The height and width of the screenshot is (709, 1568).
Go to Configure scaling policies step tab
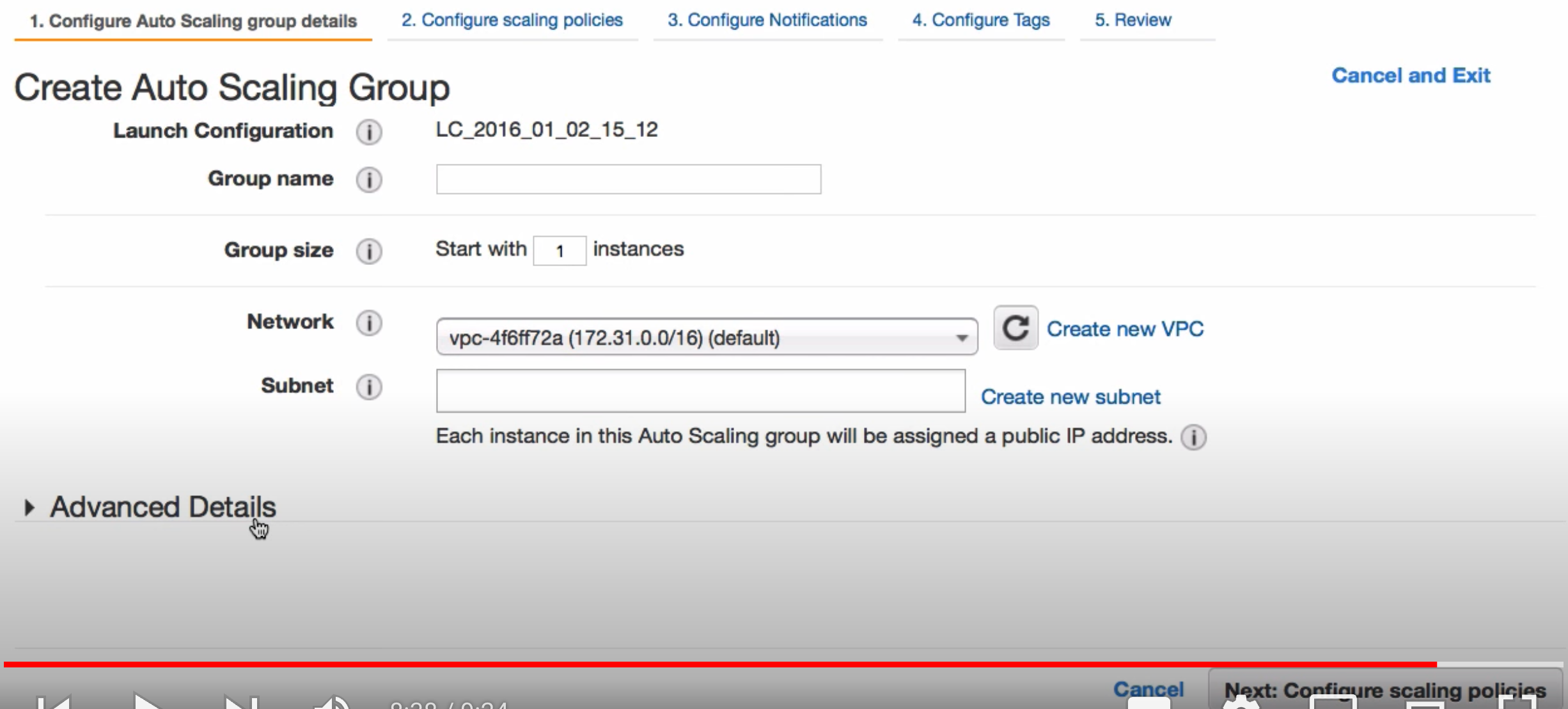[x=512, y=20]
